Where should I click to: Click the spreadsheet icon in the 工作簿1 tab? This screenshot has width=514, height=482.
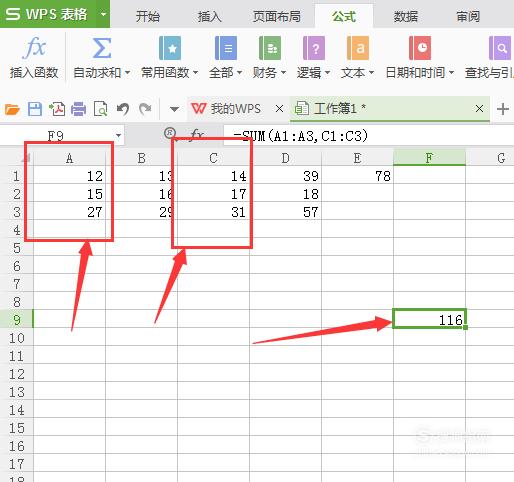(302, 108)
